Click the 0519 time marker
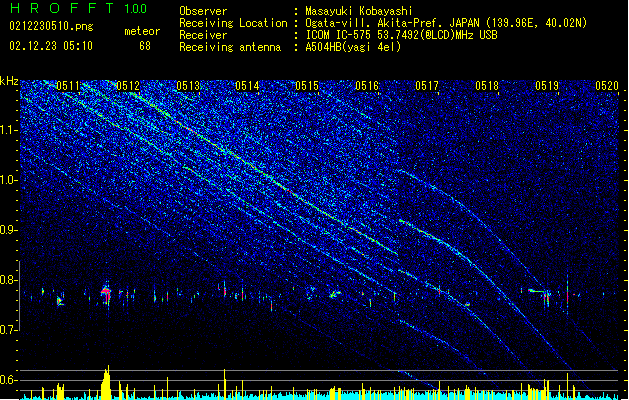The width and height of the screenshot is (629, 400). pyautogui.click(x=547, y=86)
